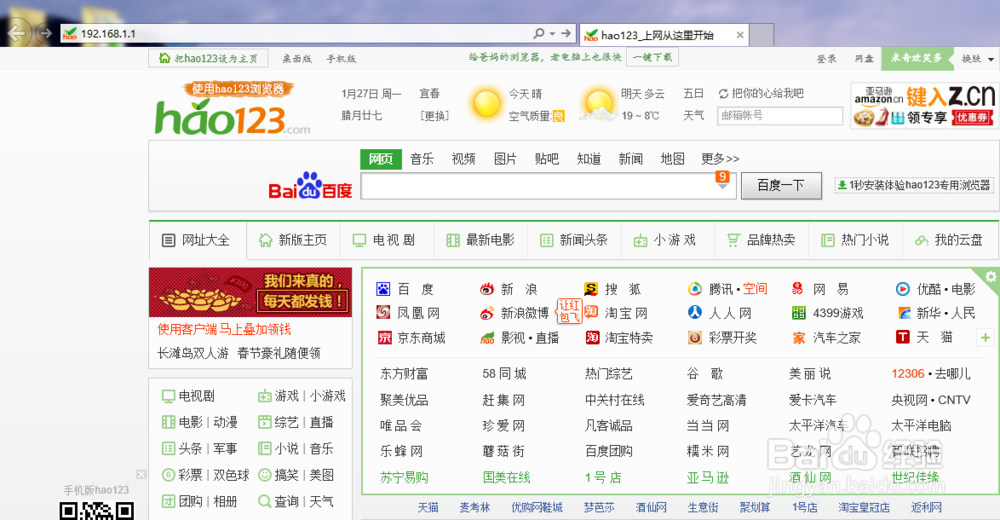The height and width of the screenshot is (520, 1000).
Task: Click the Amazon z.cn advertisement banner
Action: pyautogui.click(x=925, y=105)
